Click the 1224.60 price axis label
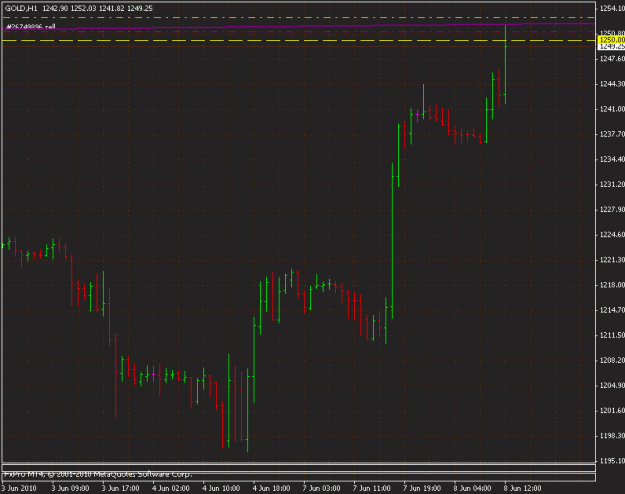The height and width of the screenshot is (494, 625). (x=612, y=235)
